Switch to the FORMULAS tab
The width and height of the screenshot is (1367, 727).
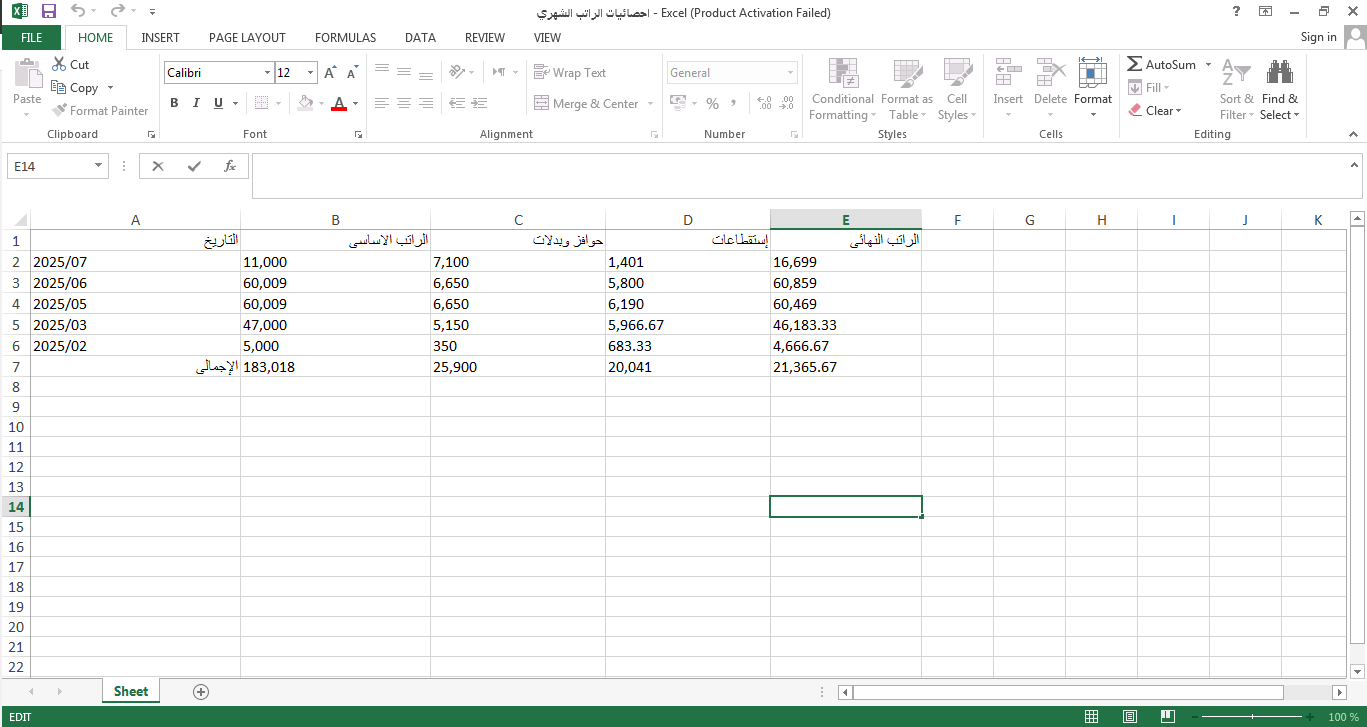click(345, 38)
